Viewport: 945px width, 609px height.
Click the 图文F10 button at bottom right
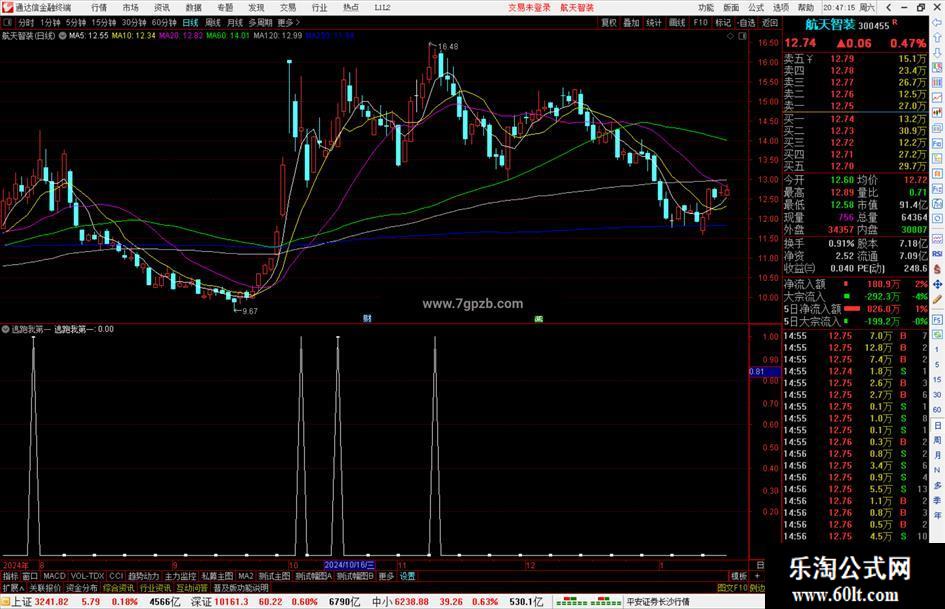(x=732, y=587)
